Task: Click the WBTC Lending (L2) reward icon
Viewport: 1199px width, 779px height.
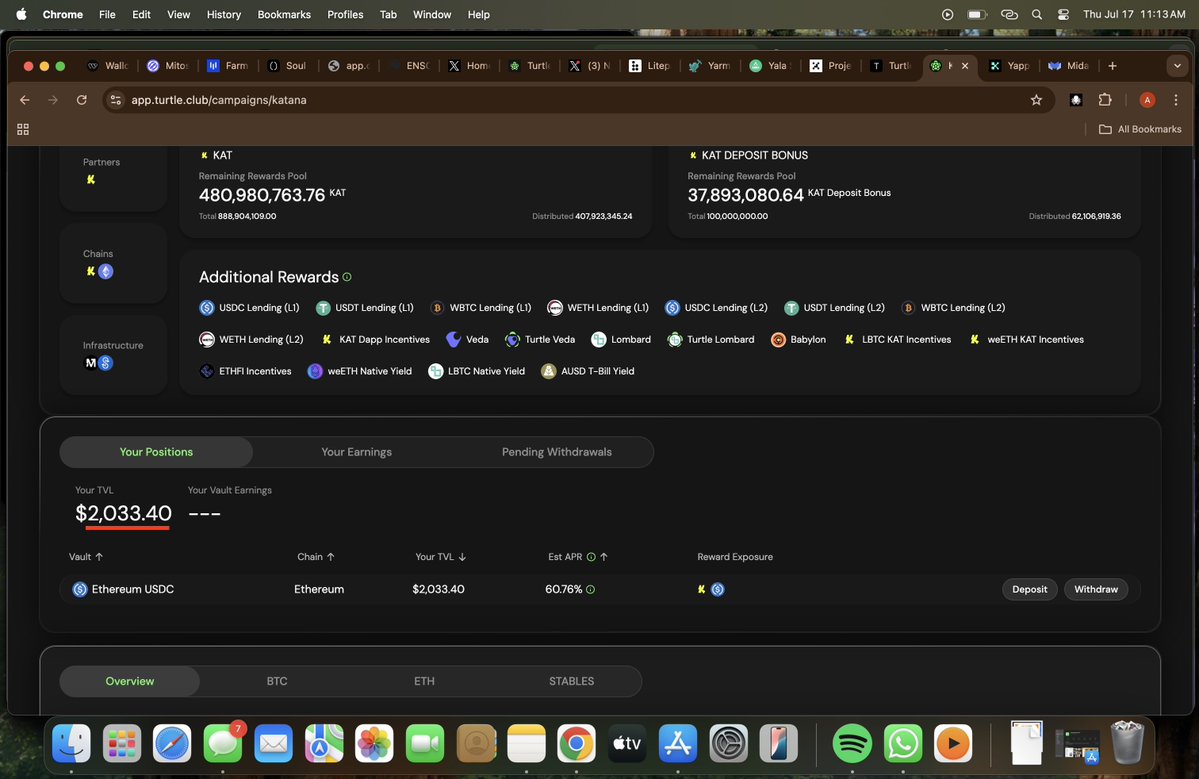Action: 908,307
